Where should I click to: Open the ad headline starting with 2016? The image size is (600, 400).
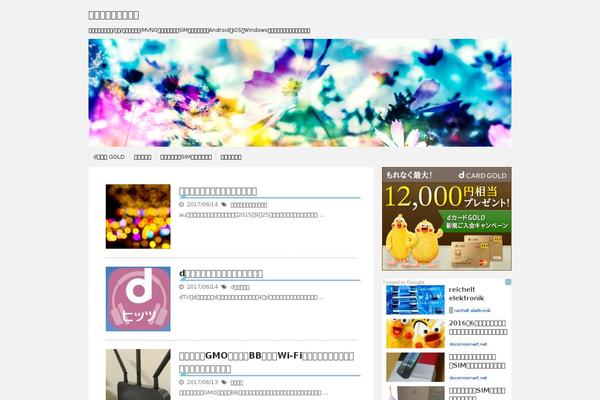point(478,328)
